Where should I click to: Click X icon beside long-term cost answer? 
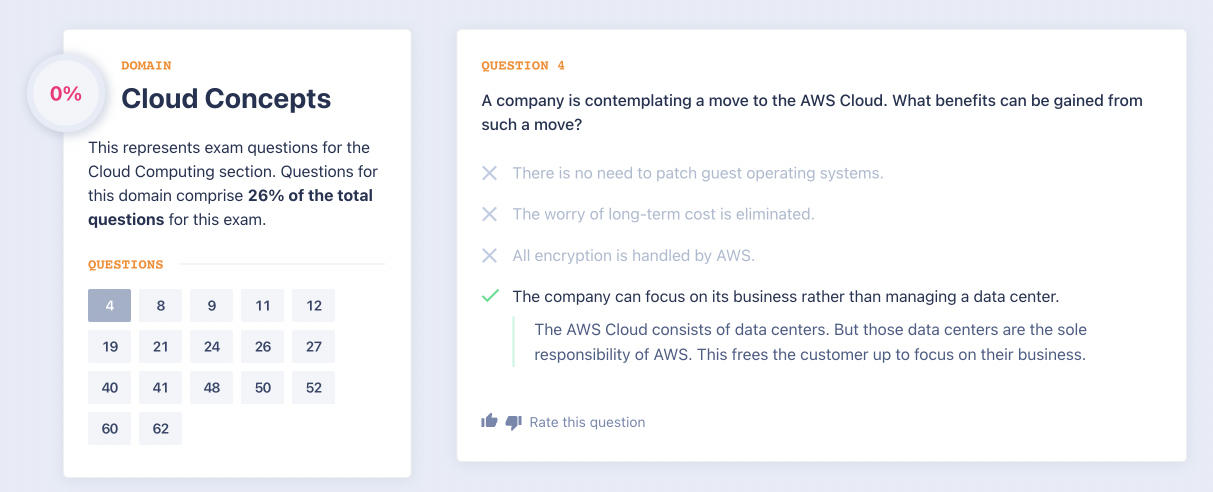(x=489, y=214)
